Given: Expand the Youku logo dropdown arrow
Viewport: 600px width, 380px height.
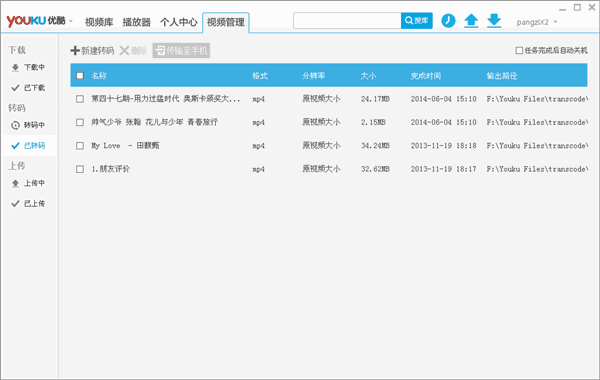Looking at the screenshot, I should 71,21.
